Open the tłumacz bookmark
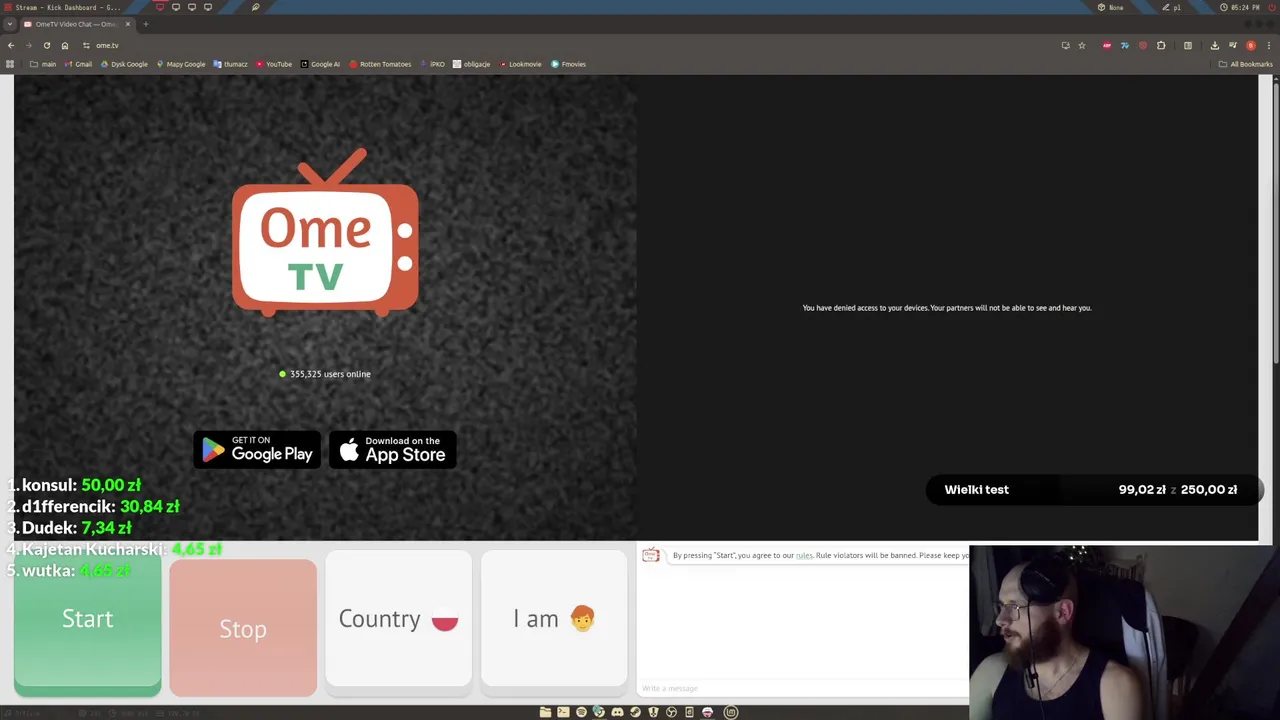This screenshot has height=720, width=1280. 231,64
